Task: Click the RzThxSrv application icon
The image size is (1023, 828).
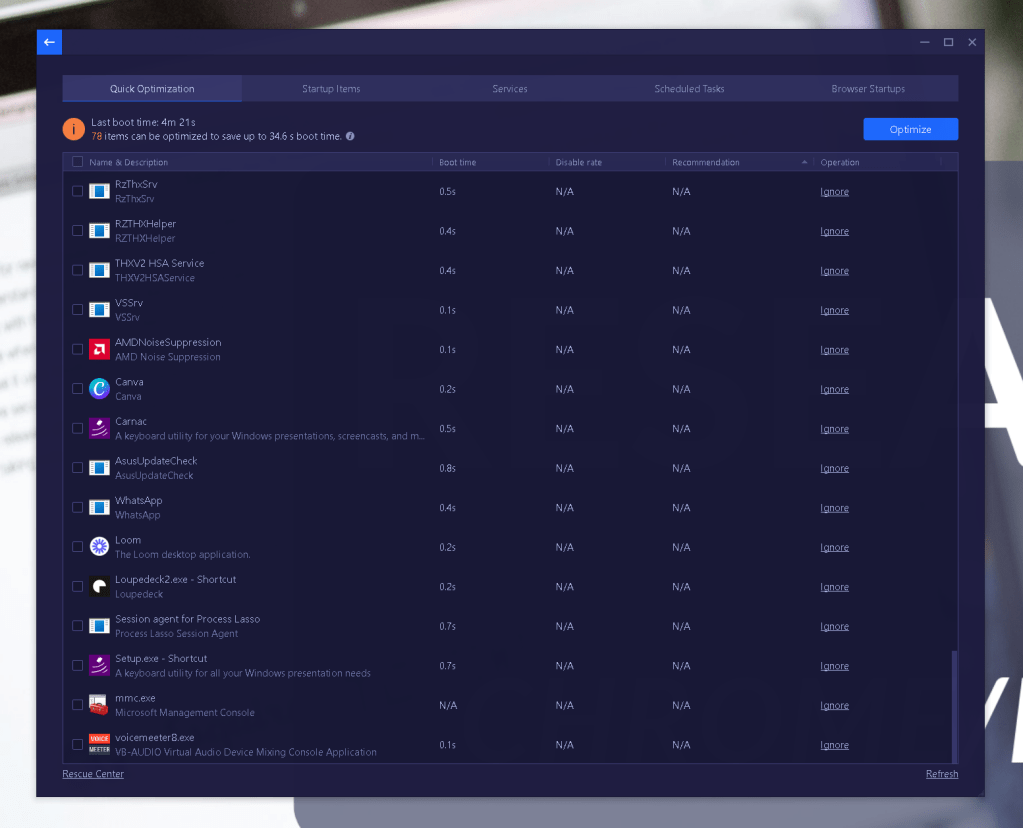Action: (x=99, y=191)
